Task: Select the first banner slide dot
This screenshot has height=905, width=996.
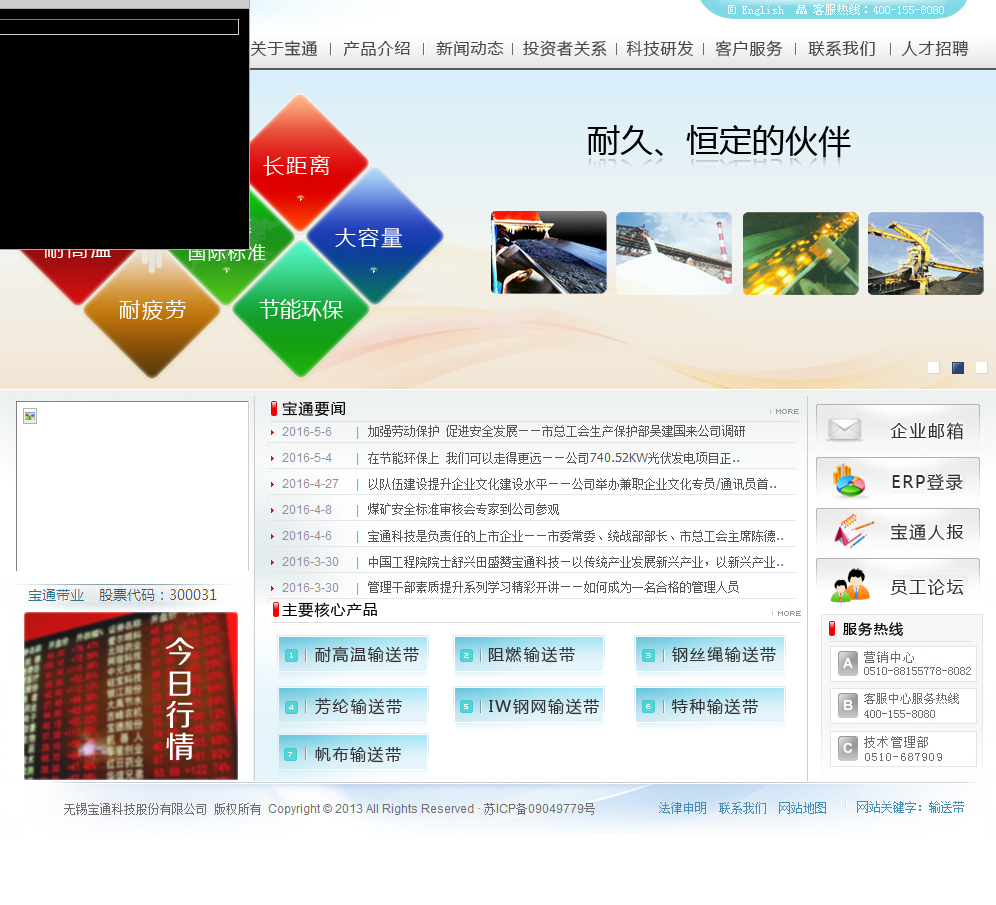Action: point(933,367)
